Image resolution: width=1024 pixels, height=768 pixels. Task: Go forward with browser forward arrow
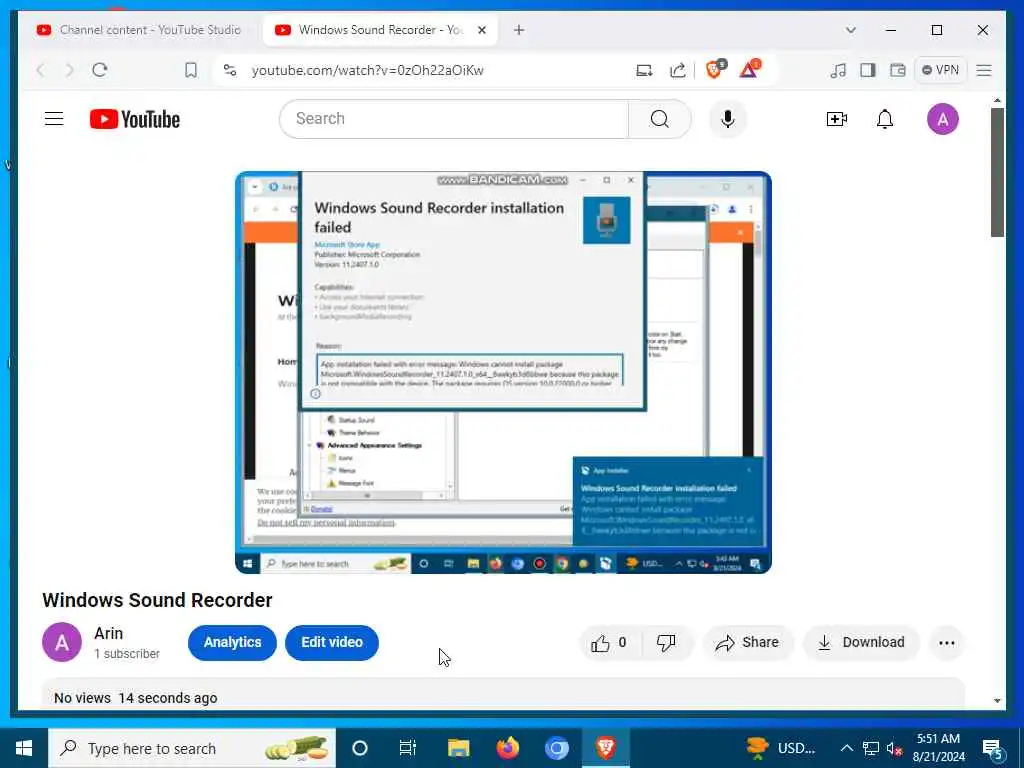point(69,70)
